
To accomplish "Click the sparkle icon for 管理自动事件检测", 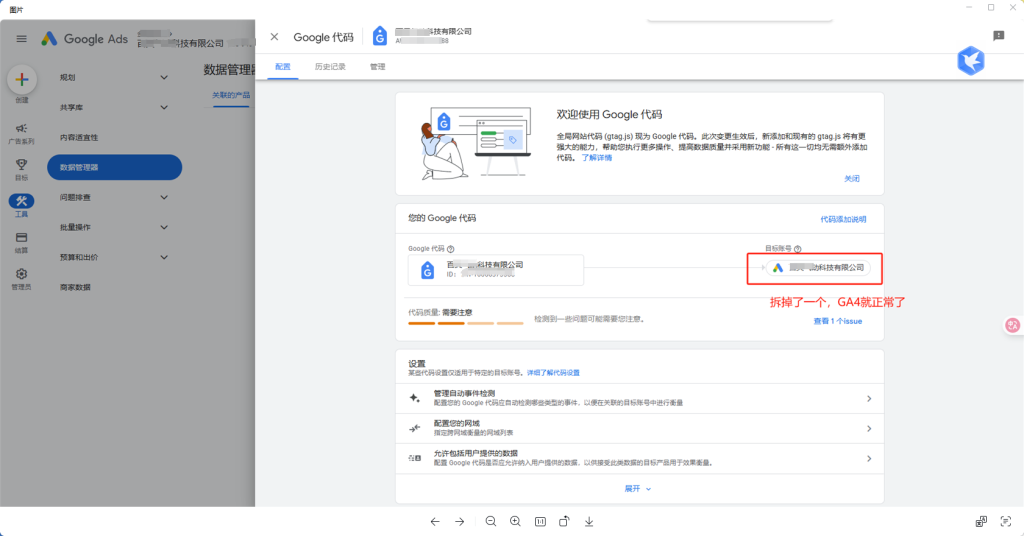I will point(415,398).
